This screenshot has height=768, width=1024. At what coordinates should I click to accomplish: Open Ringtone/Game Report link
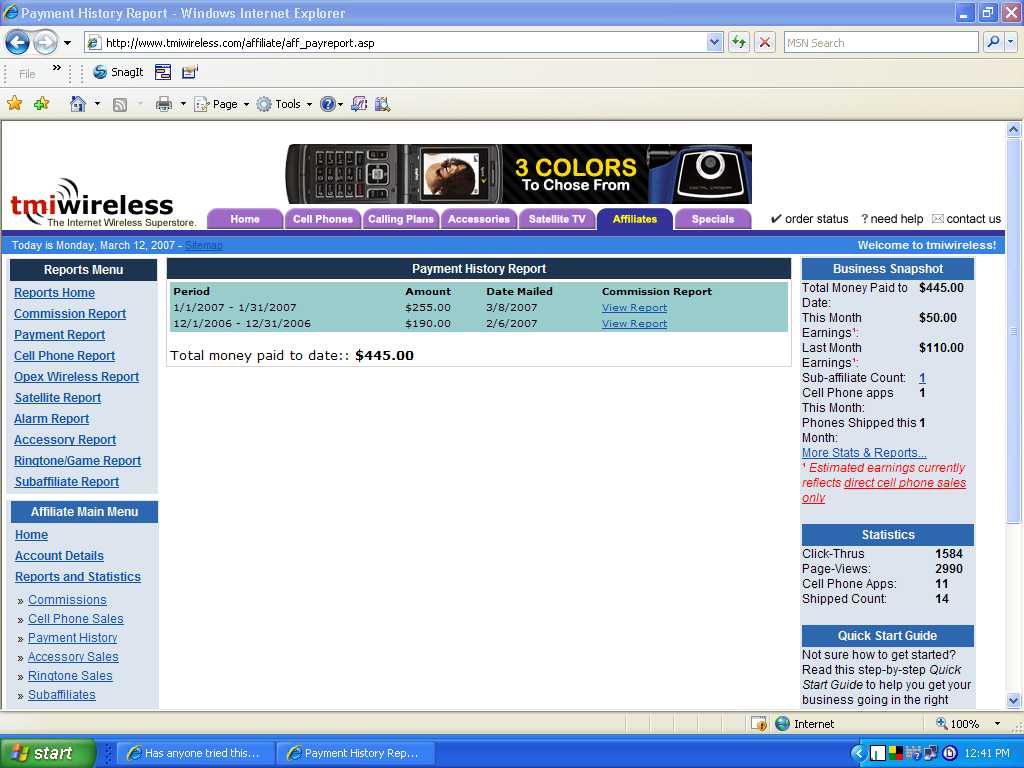click(x=77, y=460)
